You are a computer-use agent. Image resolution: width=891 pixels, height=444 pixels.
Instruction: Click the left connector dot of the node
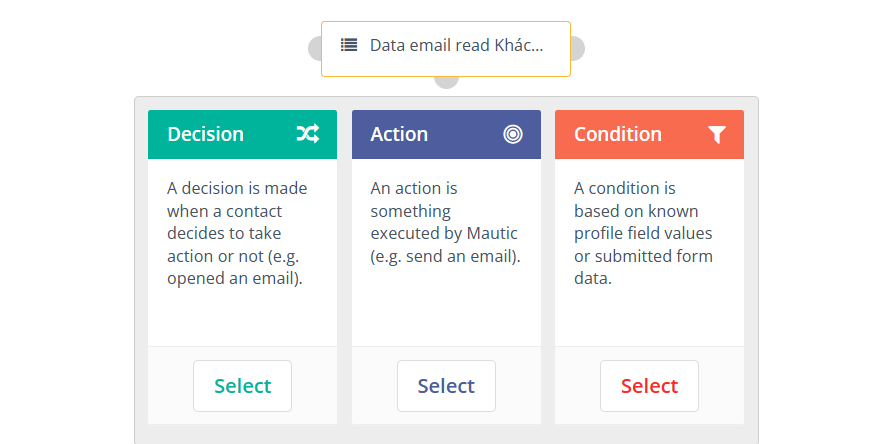[315, 48]
